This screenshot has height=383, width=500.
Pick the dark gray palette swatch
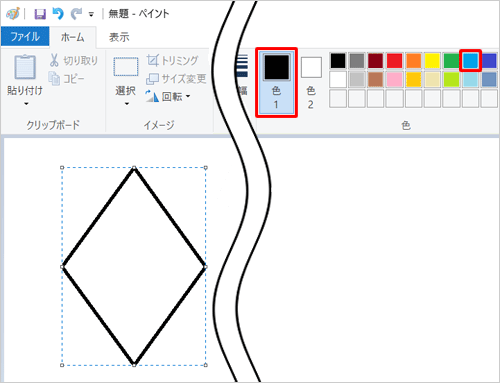tap(357, 61)
